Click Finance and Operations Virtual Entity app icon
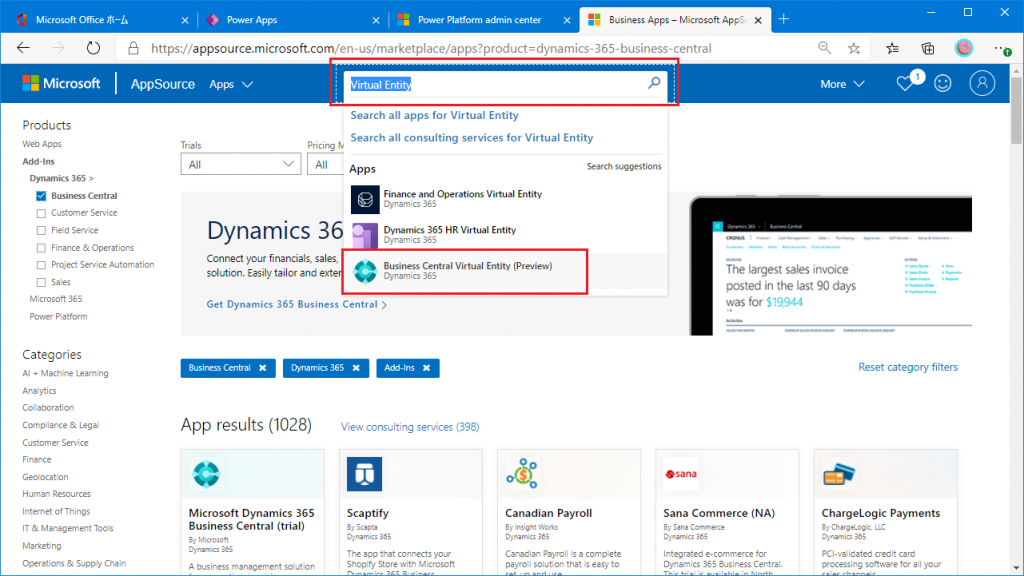The height and width of the screenshot is (576, 1024). coord(365,199)
